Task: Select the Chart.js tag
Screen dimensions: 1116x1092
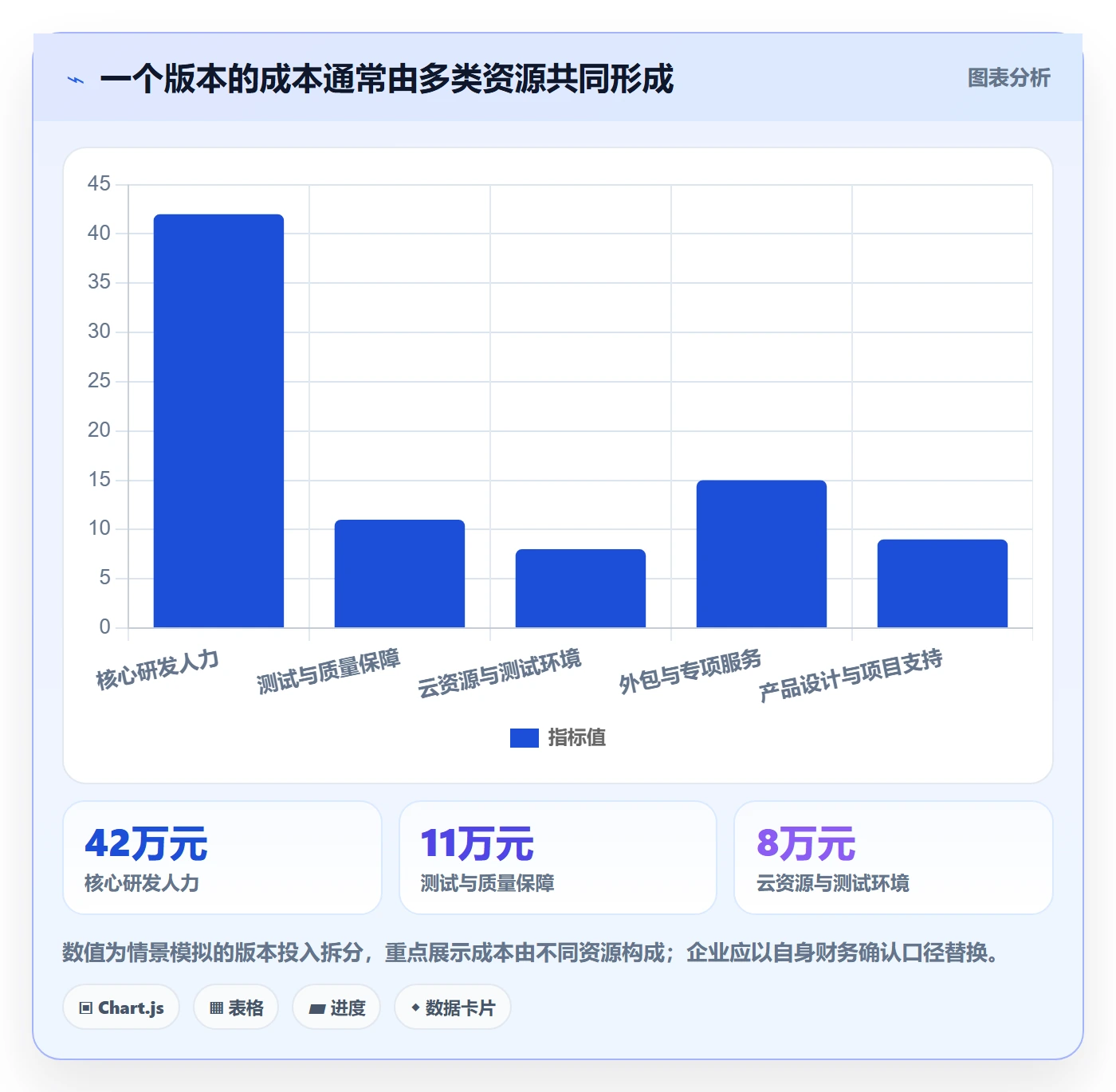Action: pos(121,1008)
